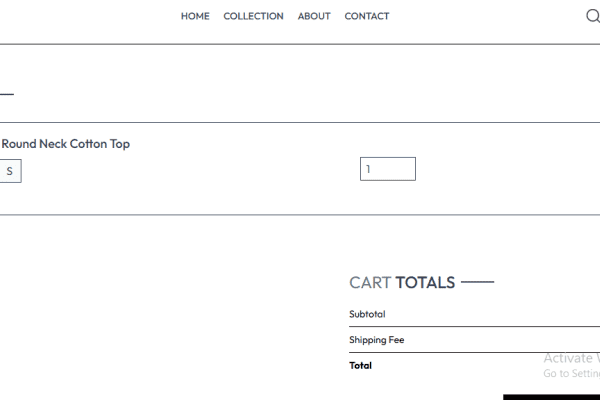Click the bold word TOTALS in heading
Screen dimensions: 600x400
(425, 282)
